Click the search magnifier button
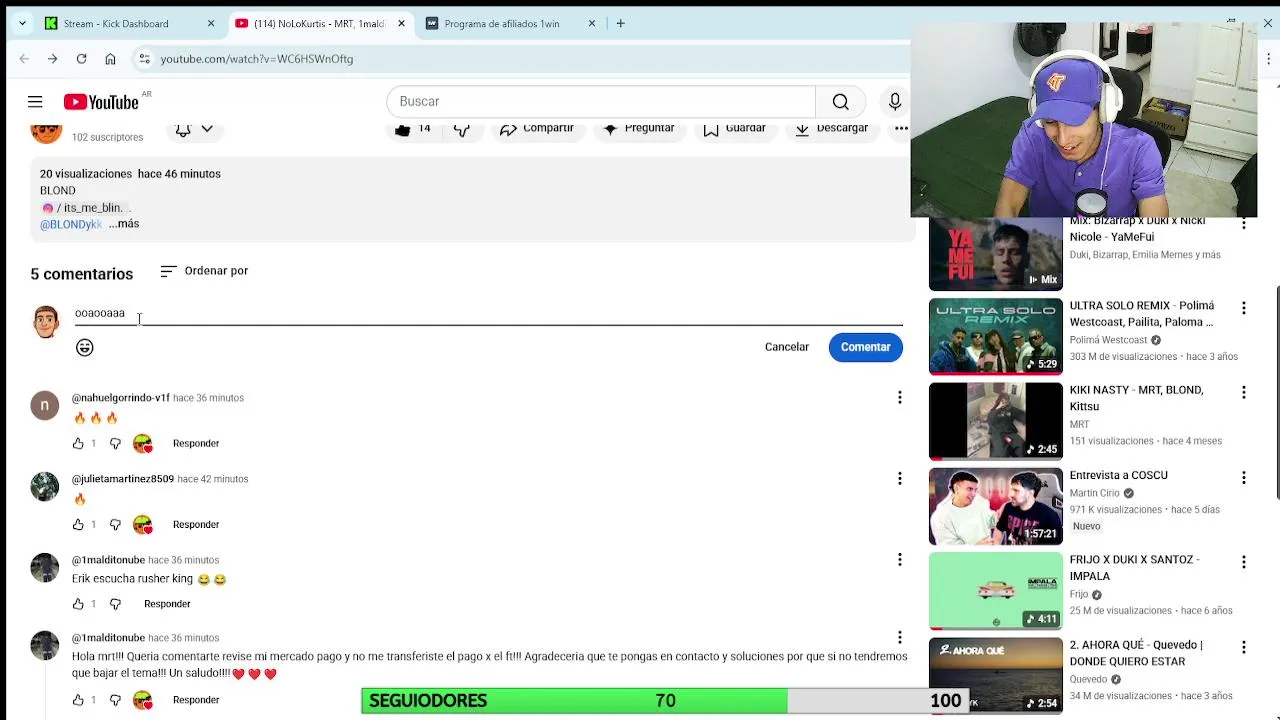The height and width of the screenshot is (720, 1280). coord(841,101)
